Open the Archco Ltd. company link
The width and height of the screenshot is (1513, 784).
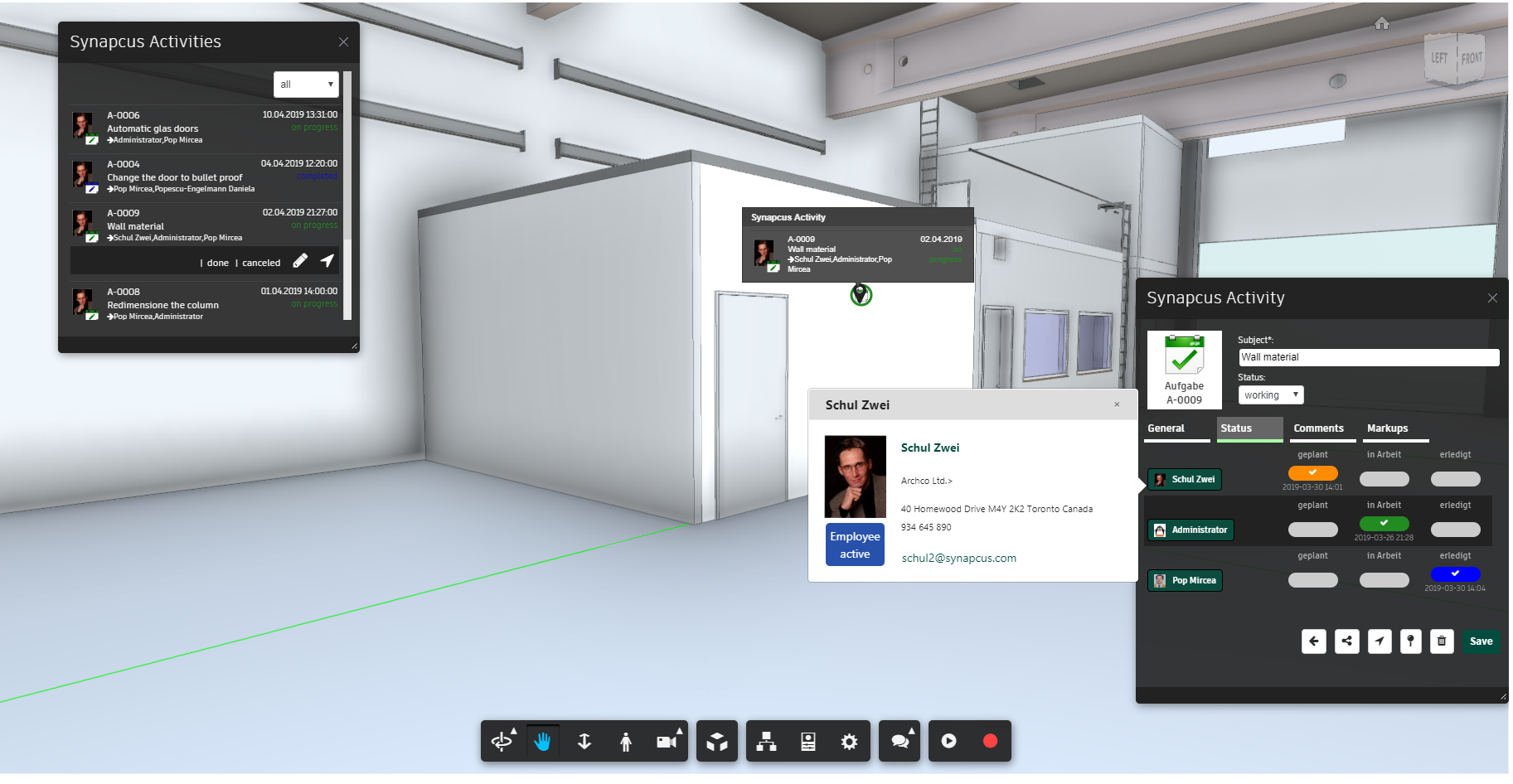(x=927, y=481)
